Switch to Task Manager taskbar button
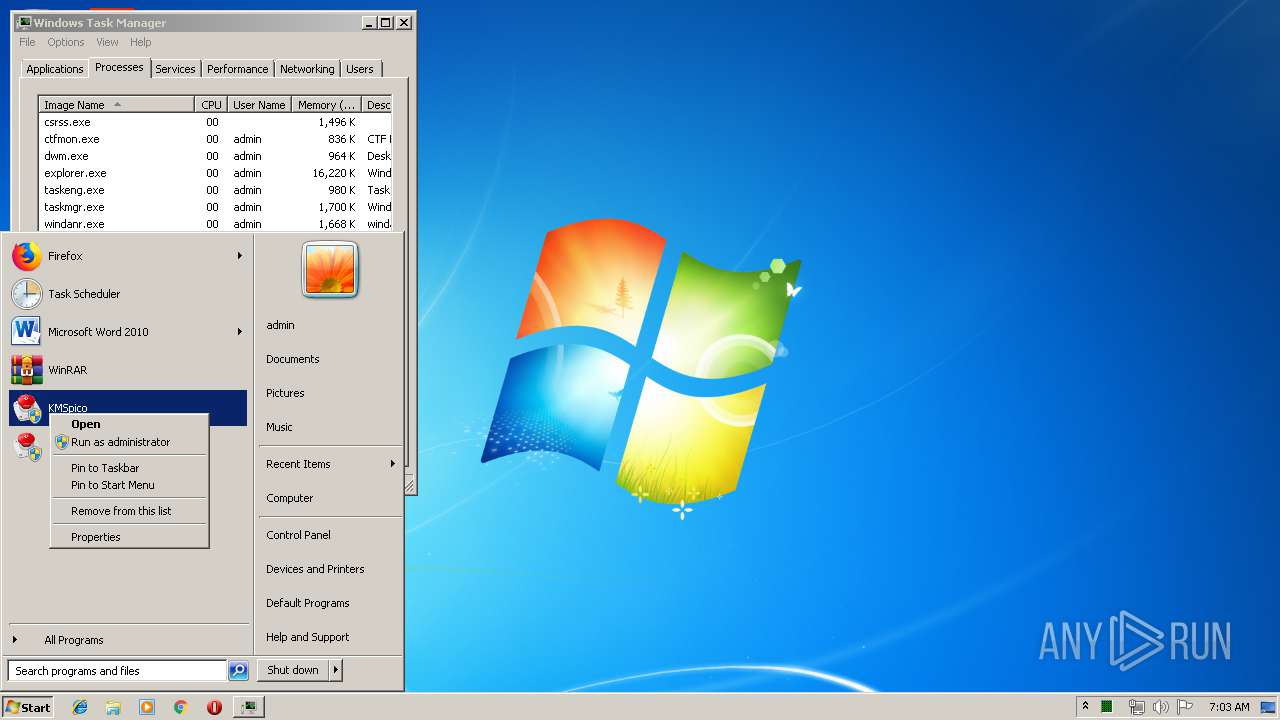Image resolution: width=1280 pixels, height=720 pixels. pyautogui.click(x=248, y=707)
